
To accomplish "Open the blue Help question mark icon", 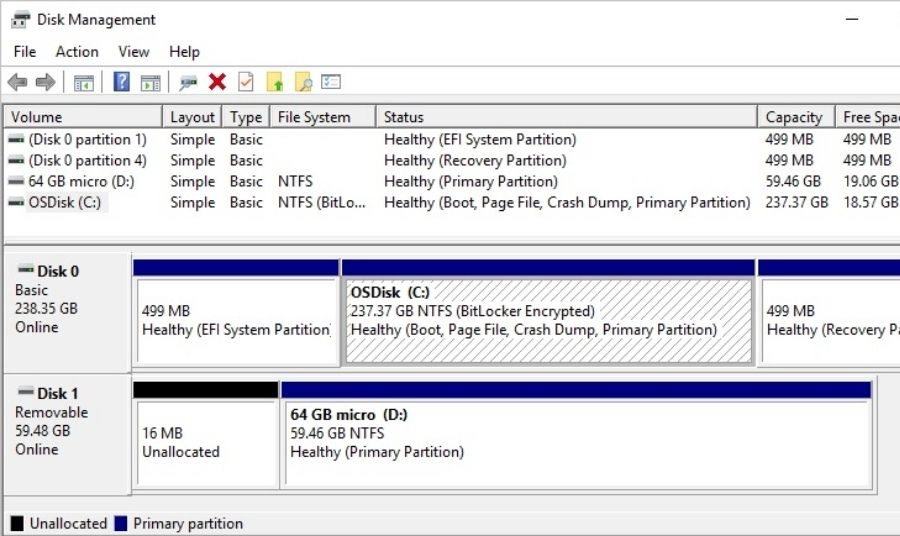I will pos(122,81).
